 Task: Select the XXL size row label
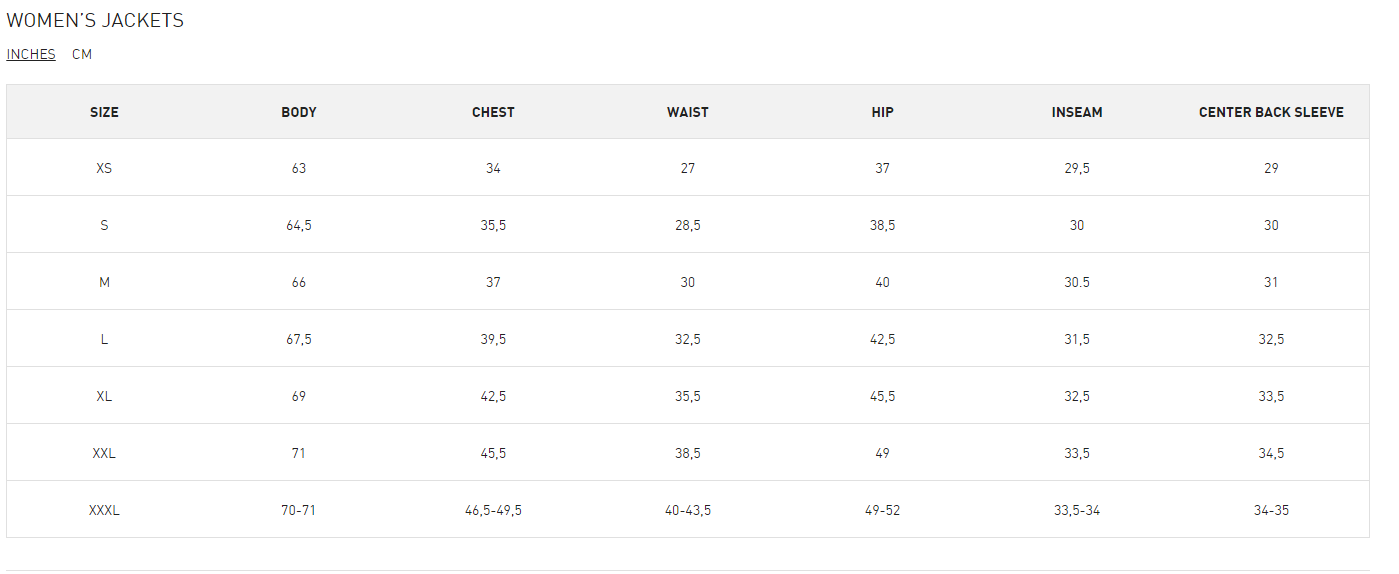[104, 453]
